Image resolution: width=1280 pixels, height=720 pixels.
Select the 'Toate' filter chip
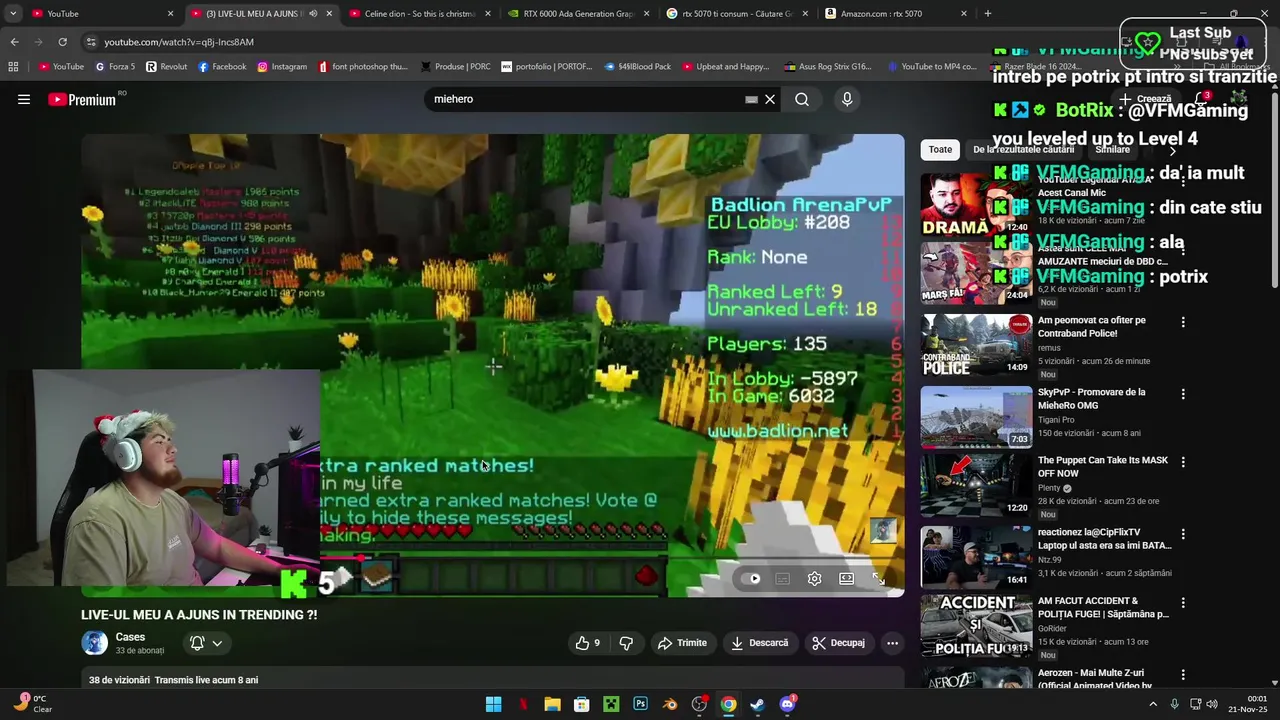click(x=940, y=149)
